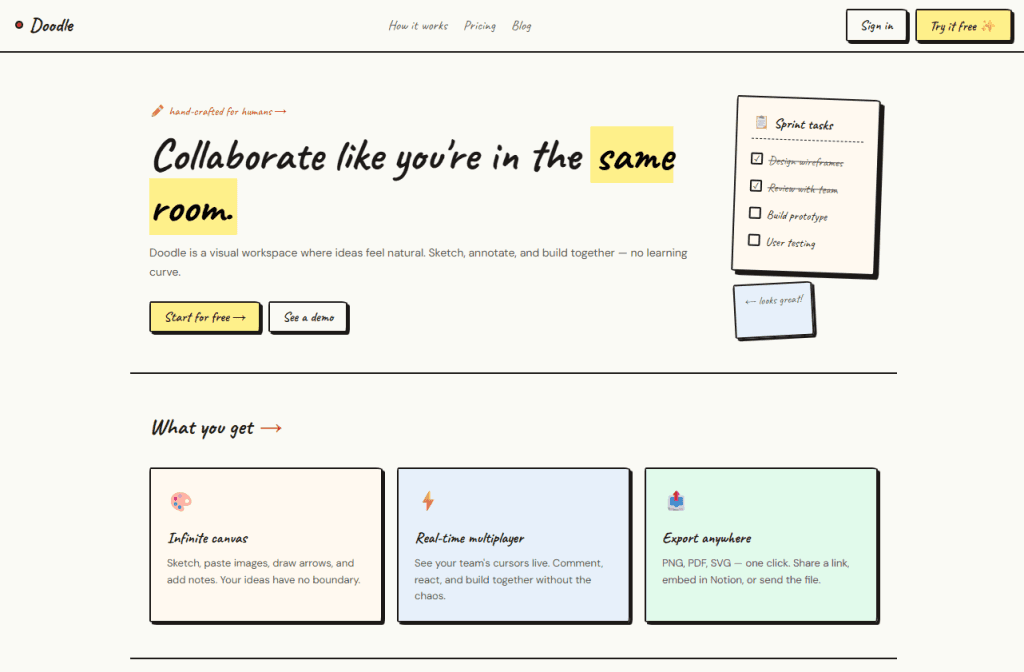Uncheck the Design wireframes checkbox
1024x672 pixels.
pyautogui.click(x=757, y=159)
